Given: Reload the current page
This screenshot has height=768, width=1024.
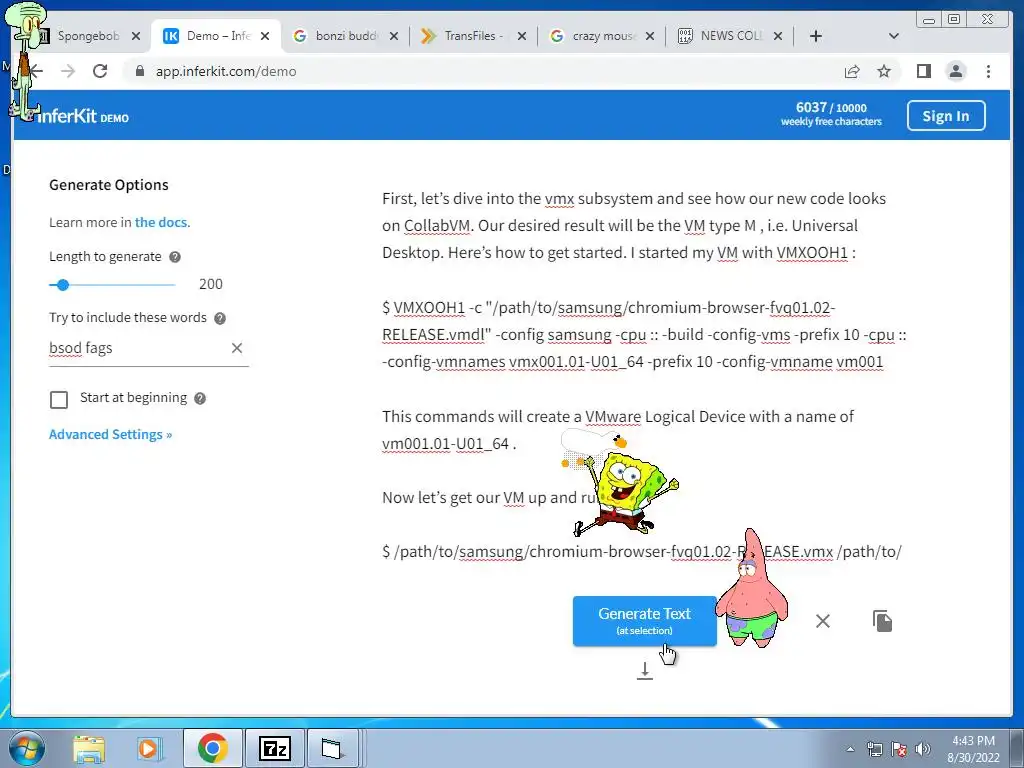Looking at the screenshot, I should click(x=100, y=71).
